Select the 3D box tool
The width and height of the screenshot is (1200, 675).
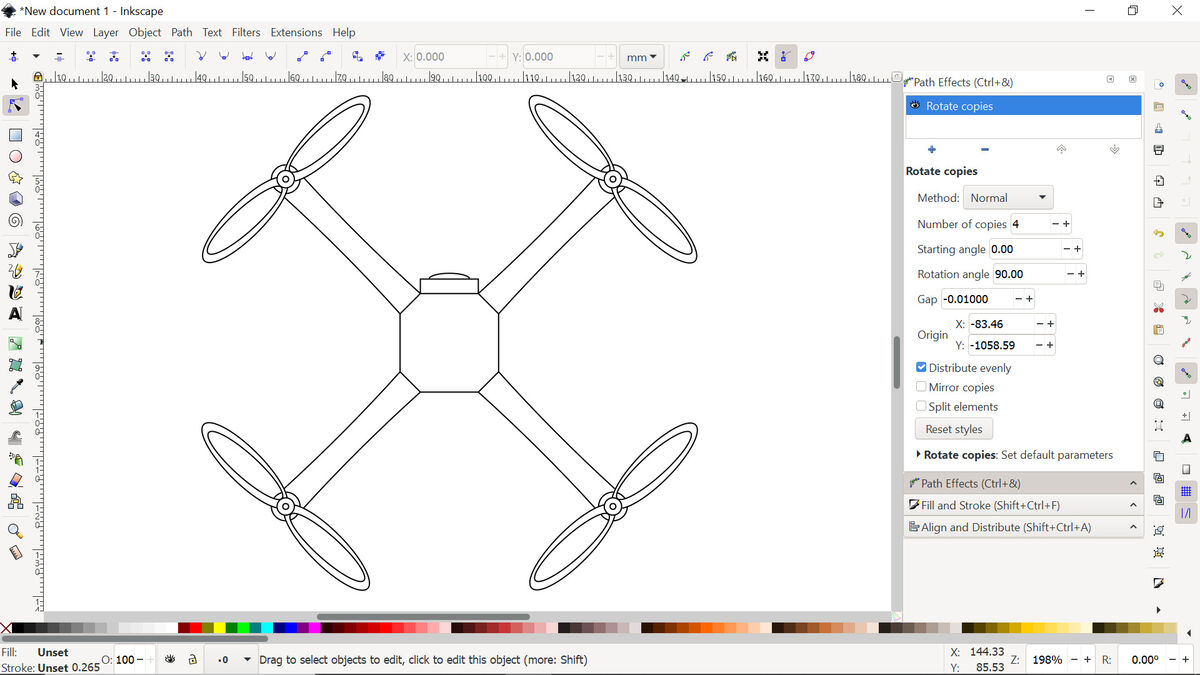pyautogui.click(x=15, y=199)
